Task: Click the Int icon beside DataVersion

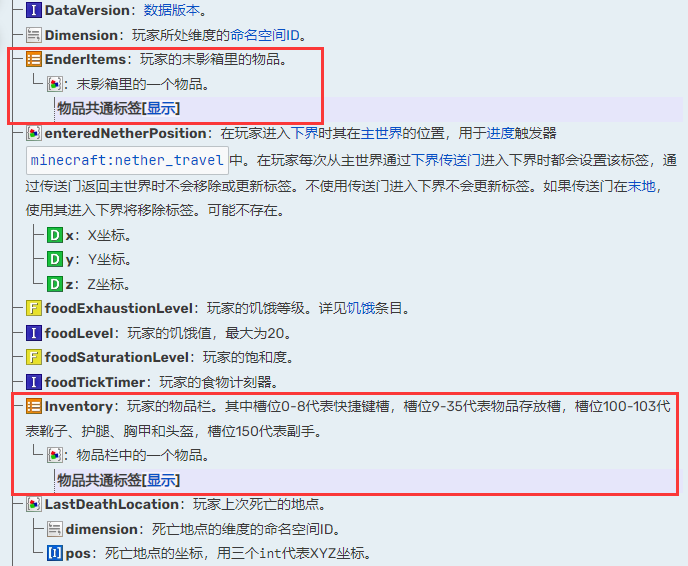Action: click(34, 10)
